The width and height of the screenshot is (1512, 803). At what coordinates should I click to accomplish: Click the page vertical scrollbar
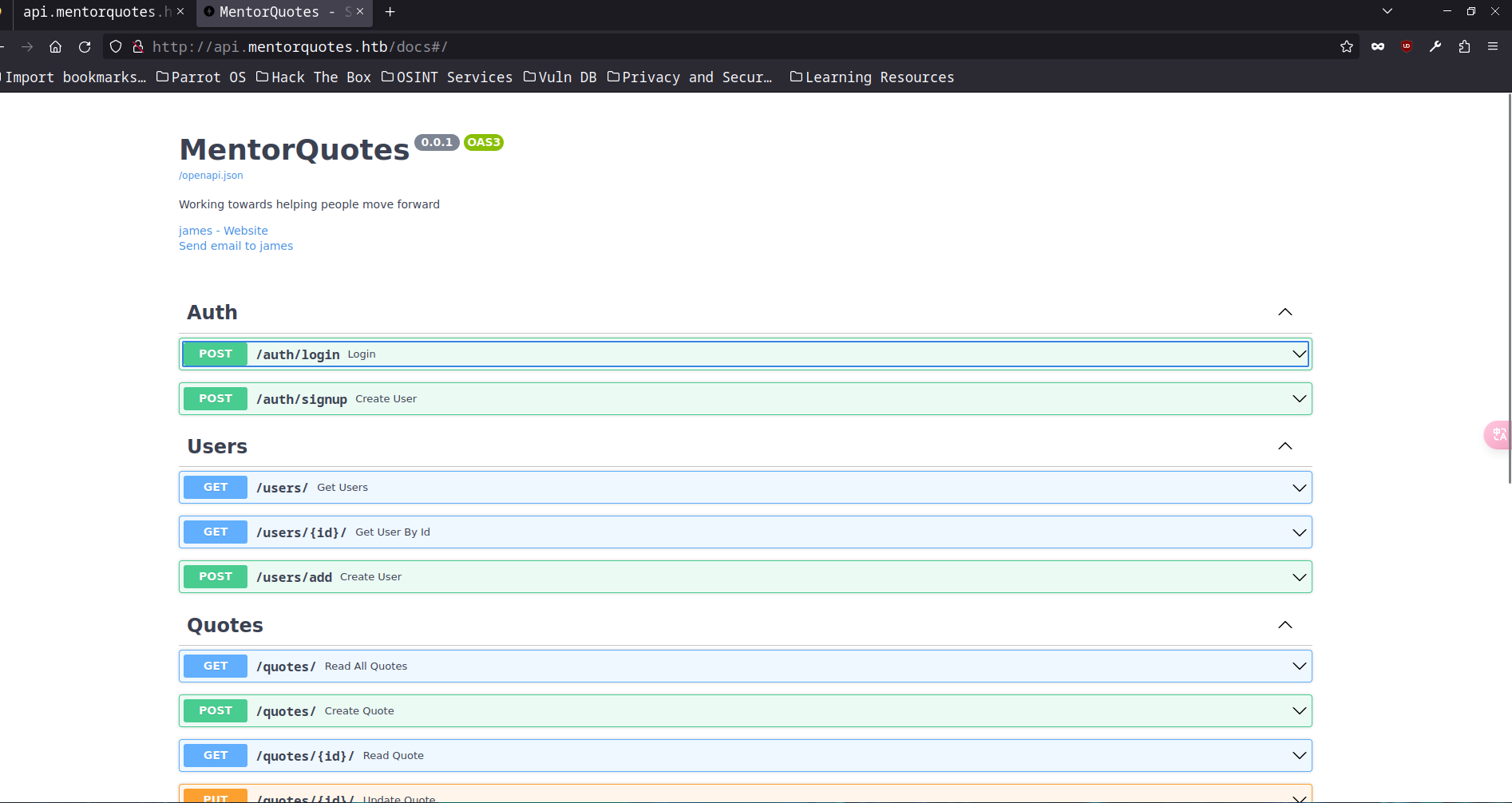coord(1509,287)
